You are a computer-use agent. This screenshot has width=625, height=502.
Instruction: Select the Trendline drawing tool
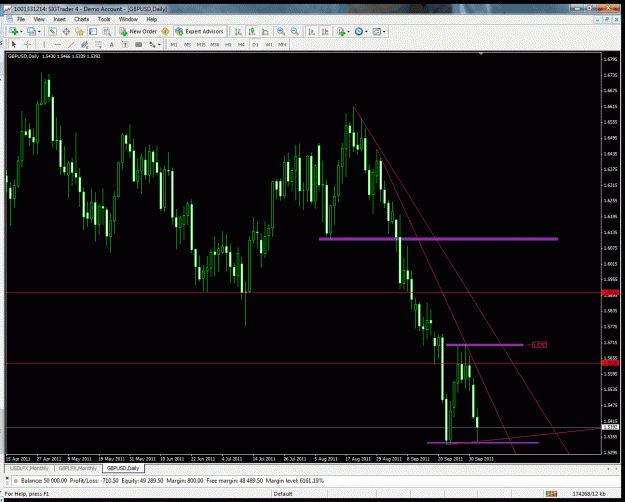(x=71, y=45)
